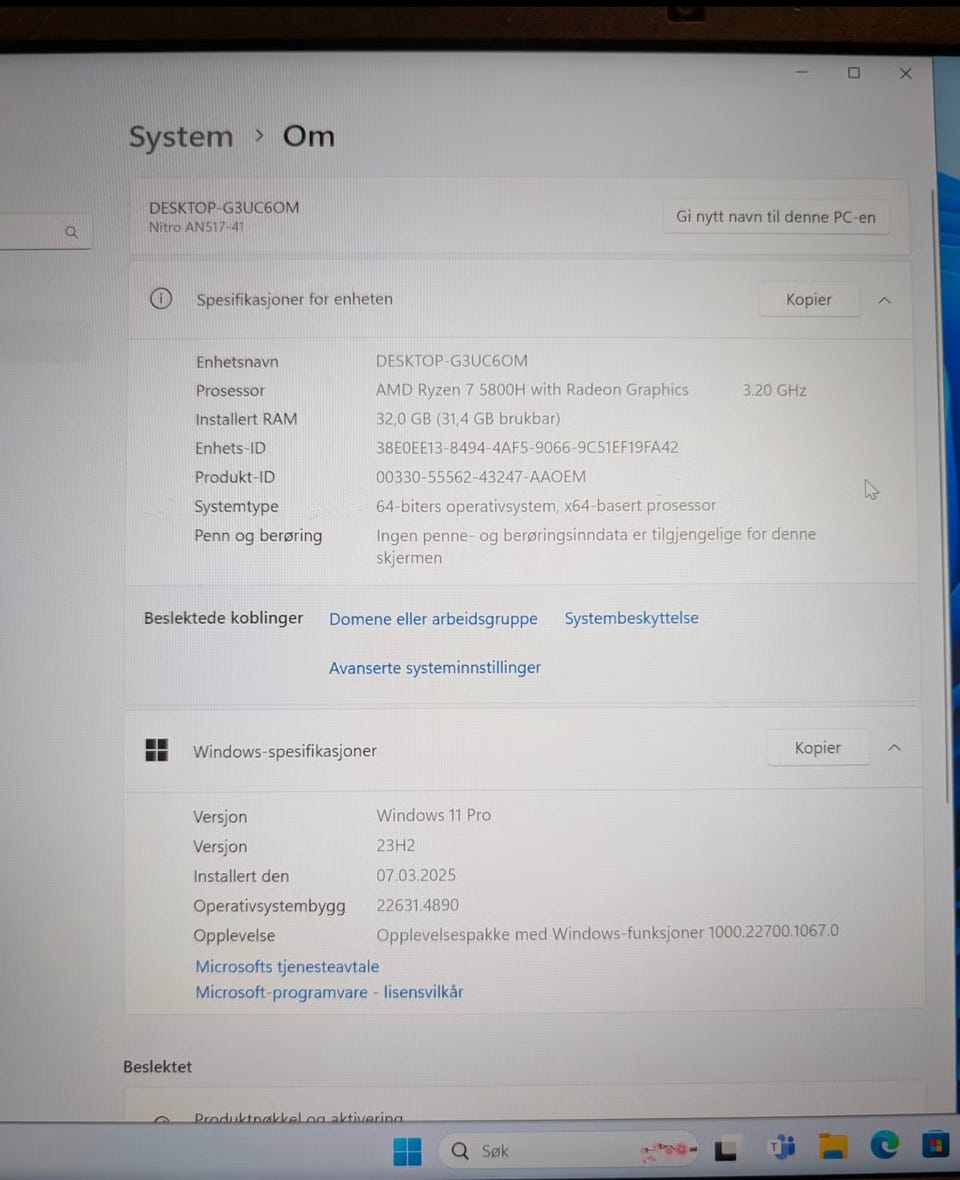Minimize the Settings window
The width and height of the screenshot is (960, 1180).
802,72
